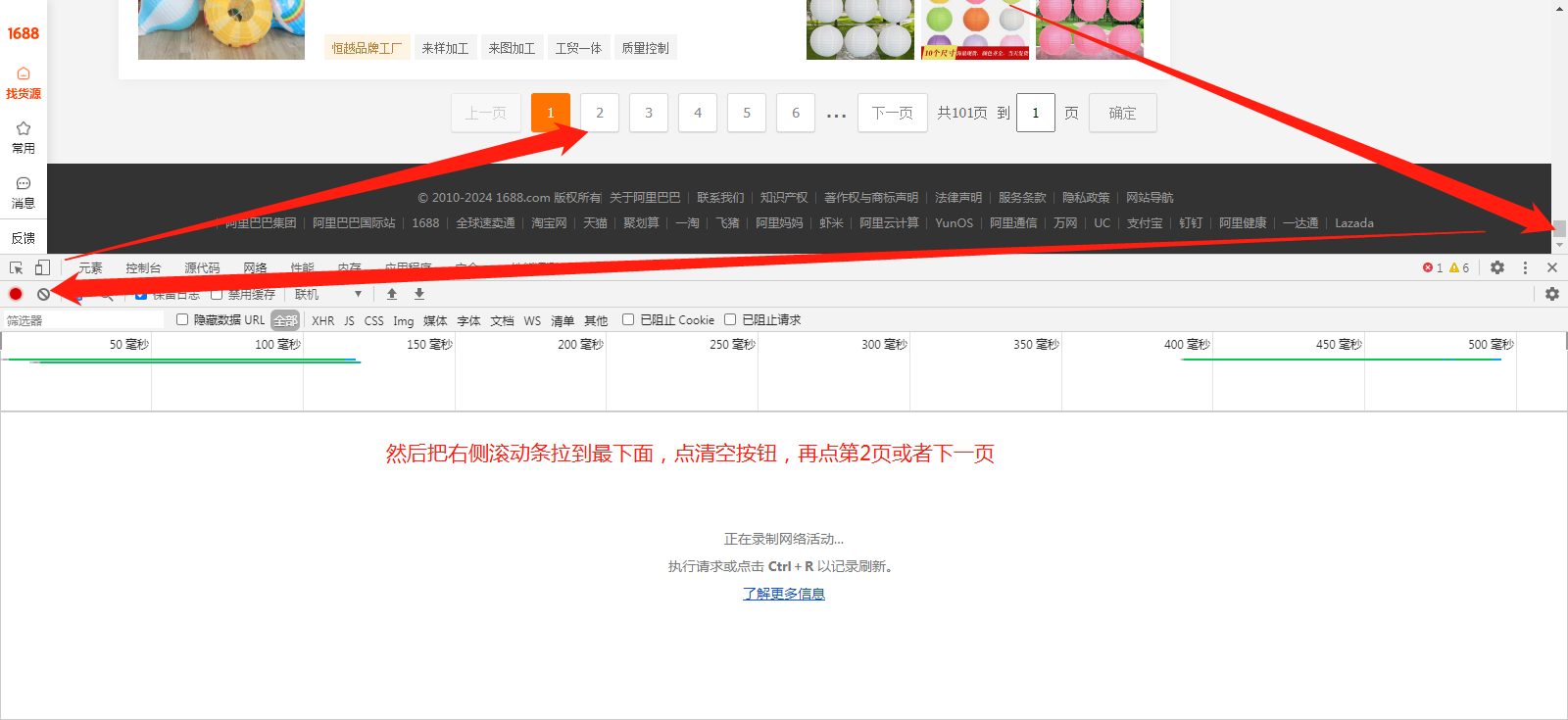Open DevTools settings gear icon

[x=1497, y=267]
